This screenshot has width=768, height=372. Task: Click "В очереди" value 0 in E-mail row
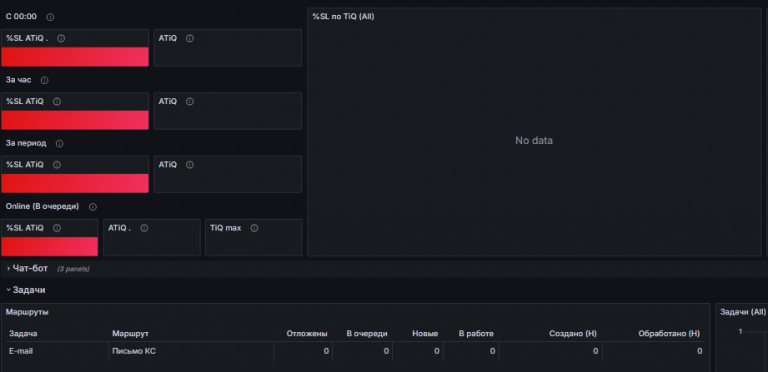[x=386, y=351]
